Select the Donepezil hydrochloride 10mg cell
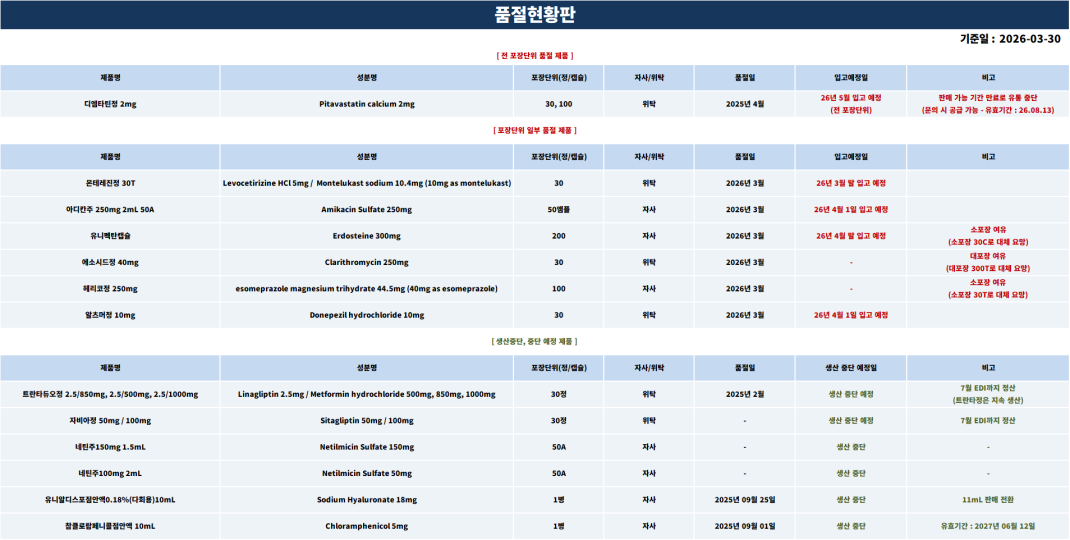 click(x=366, y=315)
